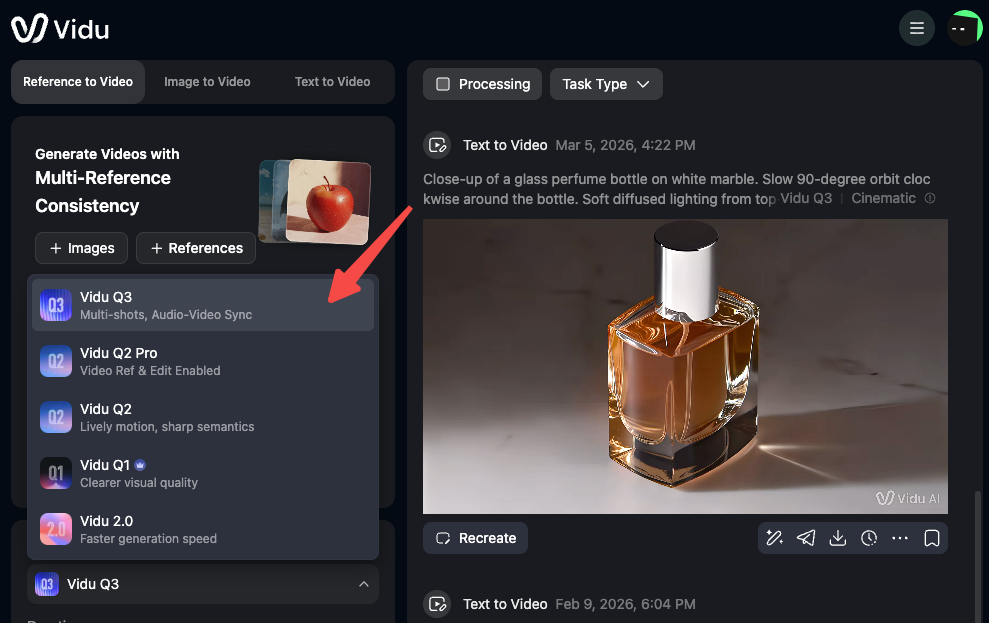Open the perfume bottle video preview
Viewport: 989px width, 623px height.
click(685, 366)
